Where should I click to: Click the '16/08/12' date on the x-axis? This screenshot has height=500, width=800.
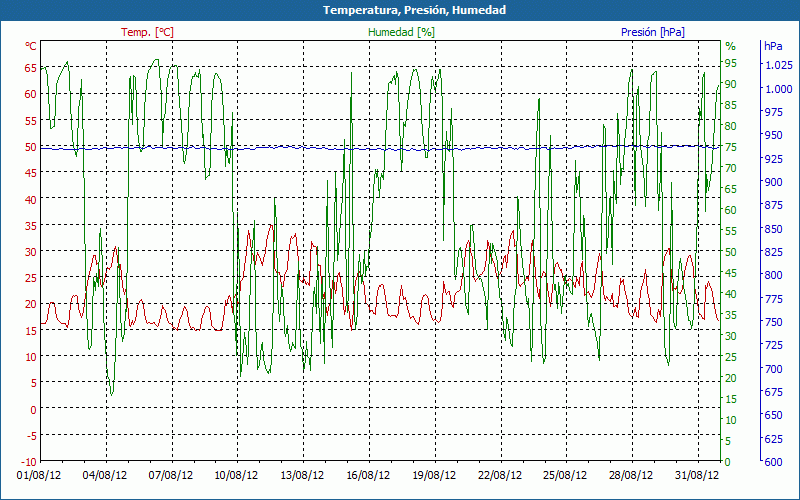[x=368, y=475]
